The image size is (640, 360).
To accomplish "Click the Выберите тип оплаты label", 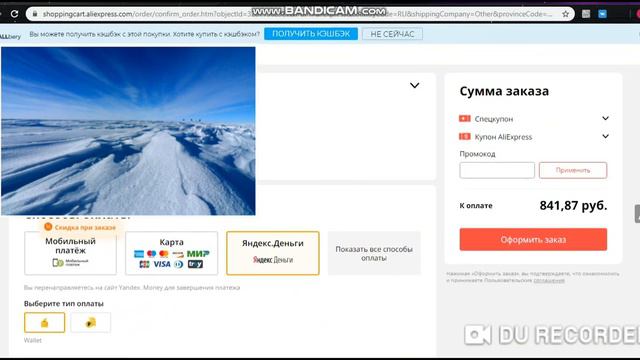I will point(64,304).
